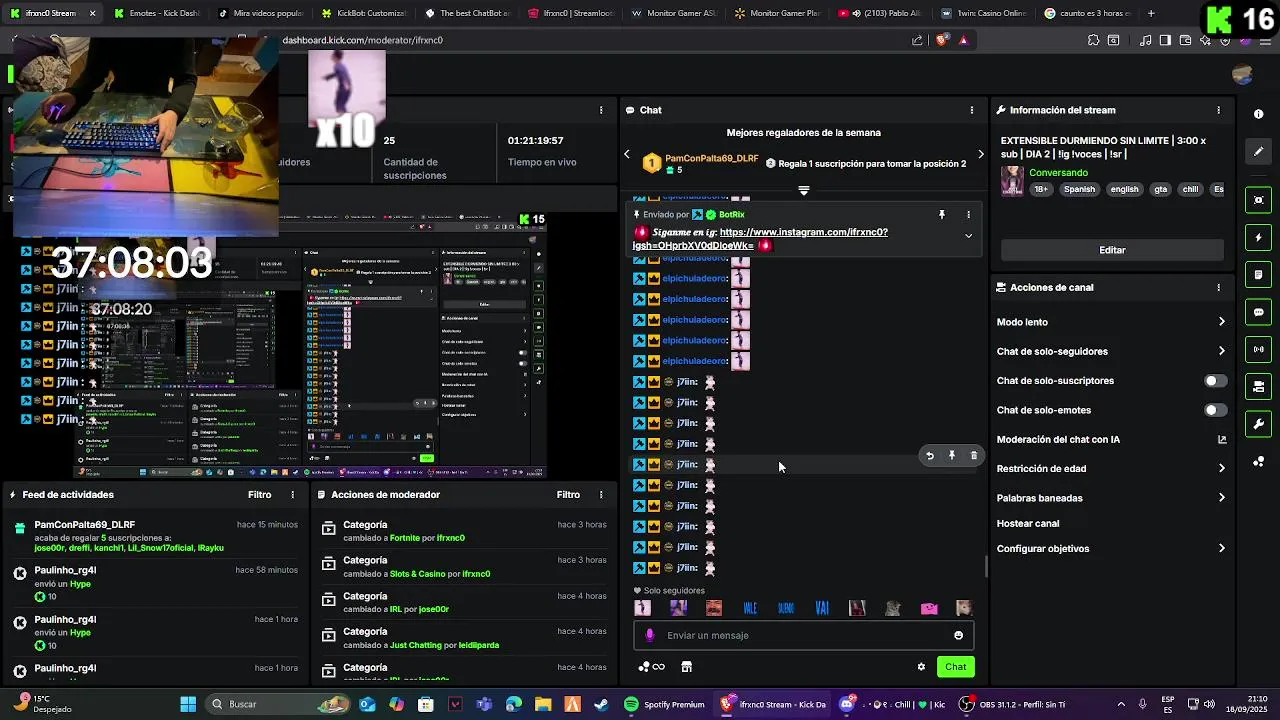Open Moderación del chat con IA external link
The image size is (1280, 720).
coord(1222,439)
